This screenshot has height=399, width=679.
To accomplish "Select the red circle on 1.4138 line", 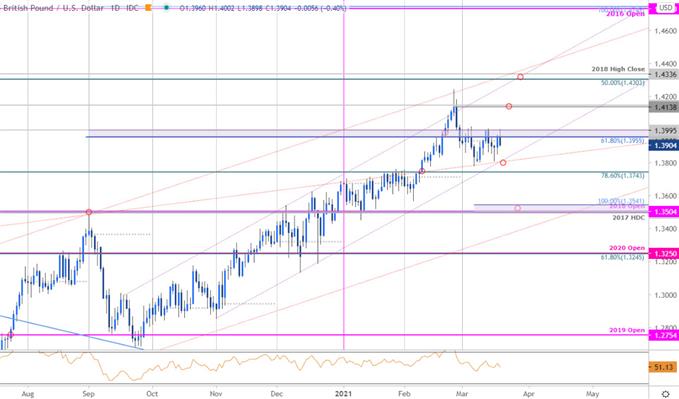I will point(509,106).
